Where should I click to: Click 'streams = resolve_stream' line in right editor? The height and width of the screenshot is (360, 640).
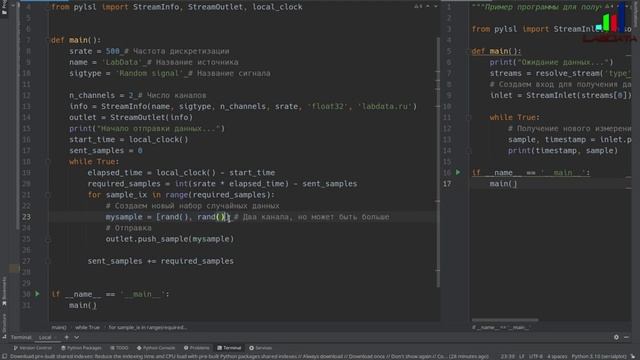pyautogui.click(x=561, y=73)
